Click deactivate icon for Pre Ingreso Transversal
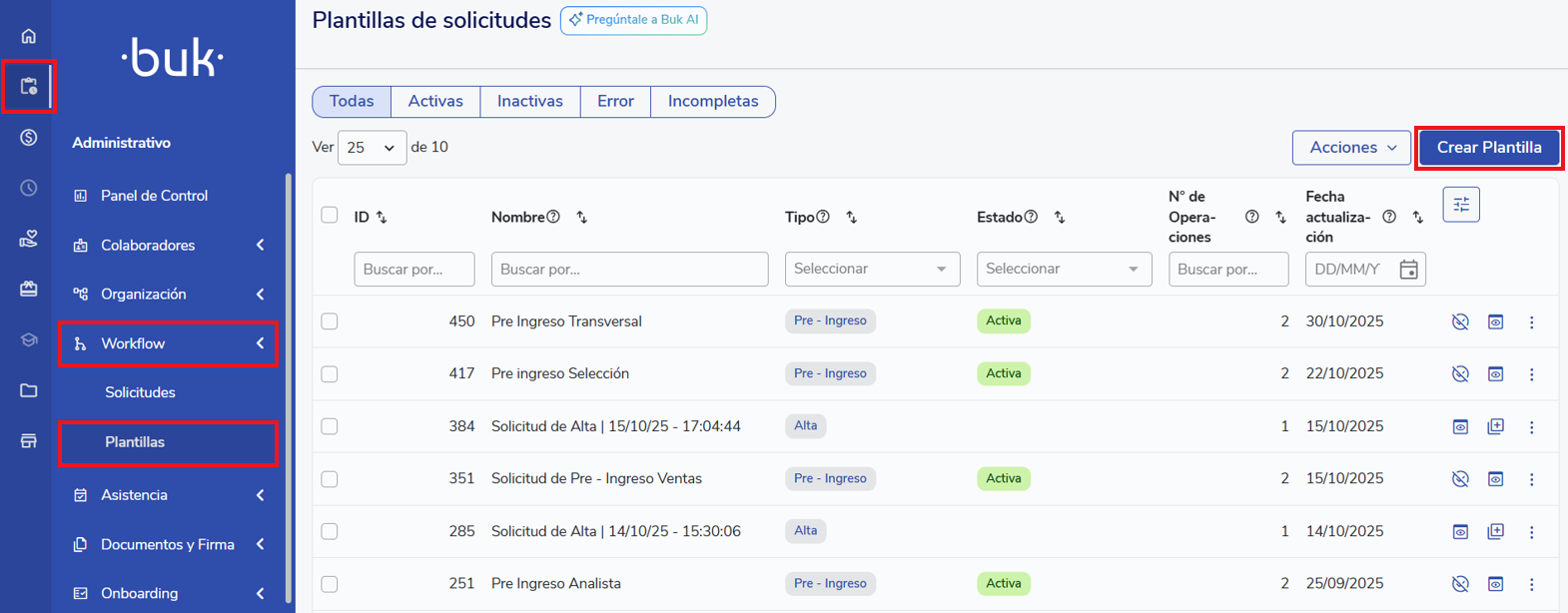Image resolution: width=1568 pixels, height=613 pixels. click(x=1460, y=321)
